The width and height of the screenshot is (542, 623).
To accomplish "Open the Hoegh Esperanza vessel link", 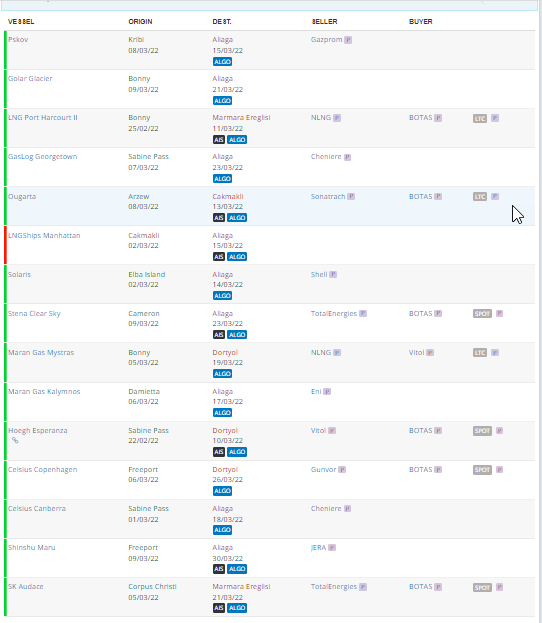I will click(x=38, y=431).
